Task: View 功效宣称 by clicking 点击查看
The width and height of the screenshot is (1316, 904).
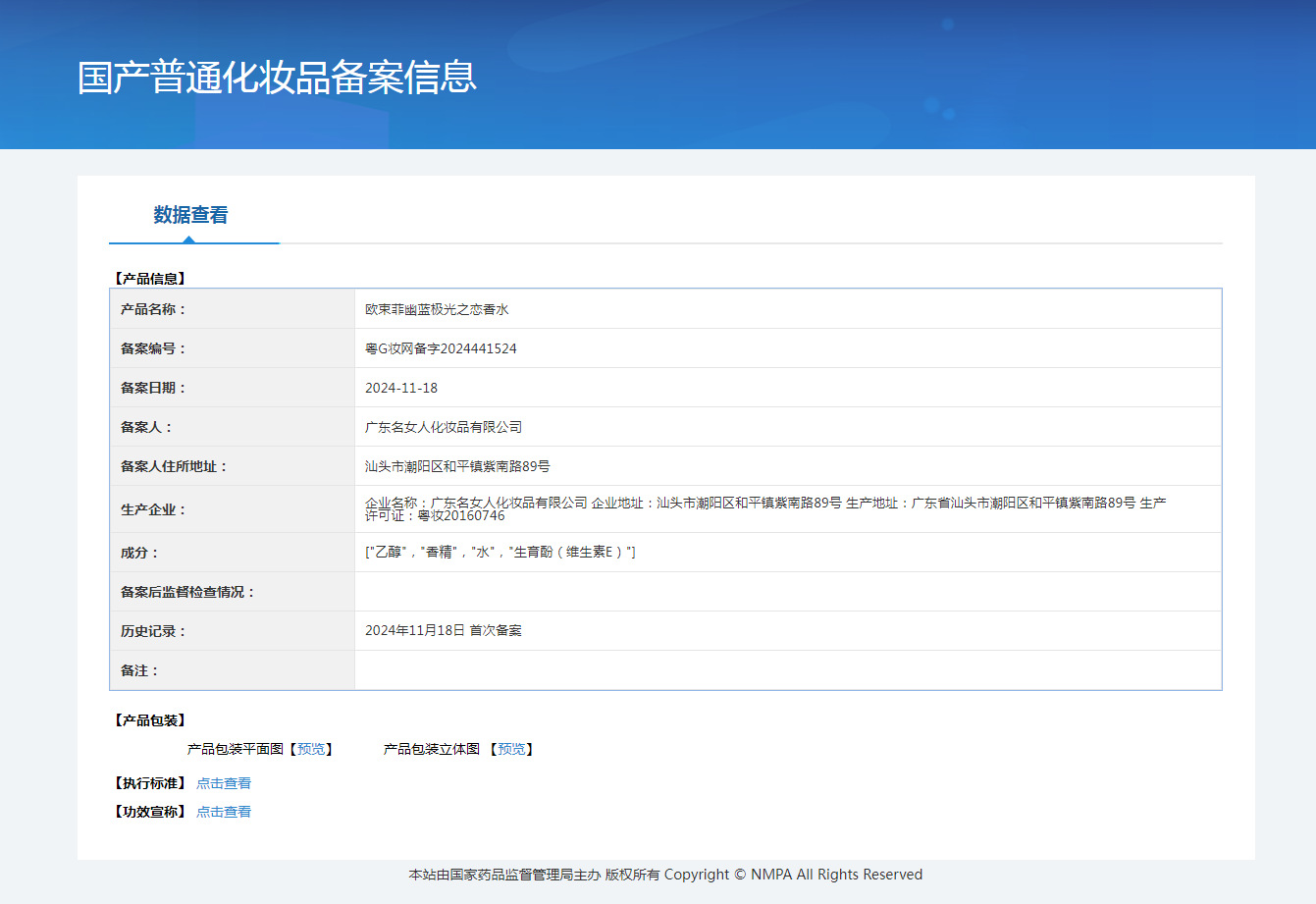Action: (223, 811)
